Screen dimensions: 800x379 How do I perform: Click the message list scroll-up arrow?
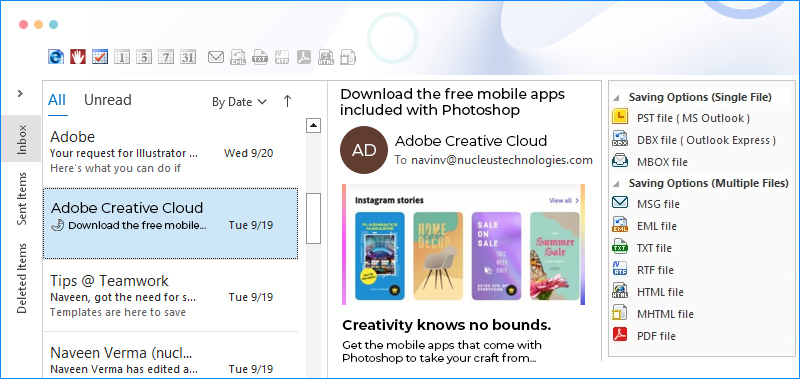point(313,125)
